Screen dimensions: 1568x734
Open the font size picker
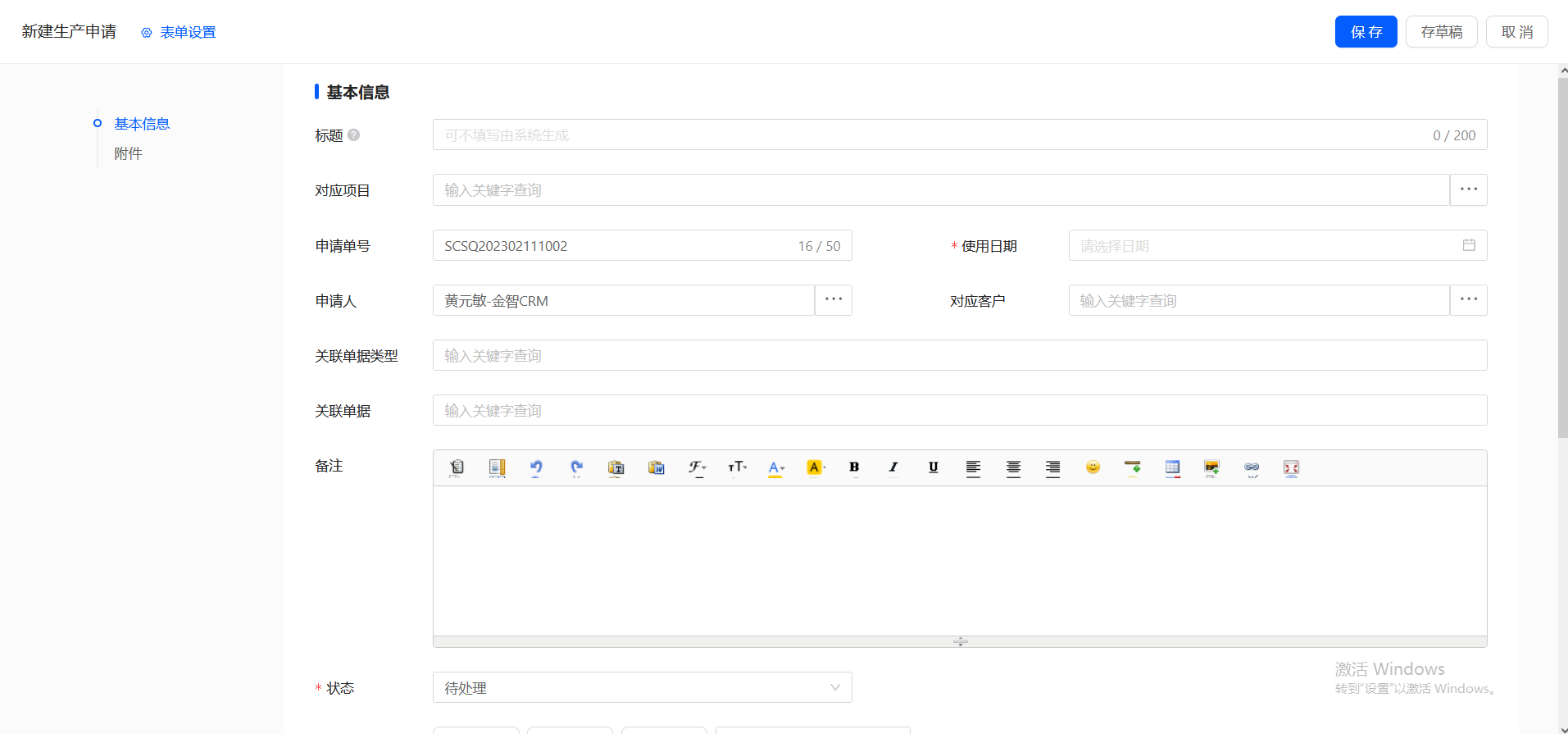737,467
